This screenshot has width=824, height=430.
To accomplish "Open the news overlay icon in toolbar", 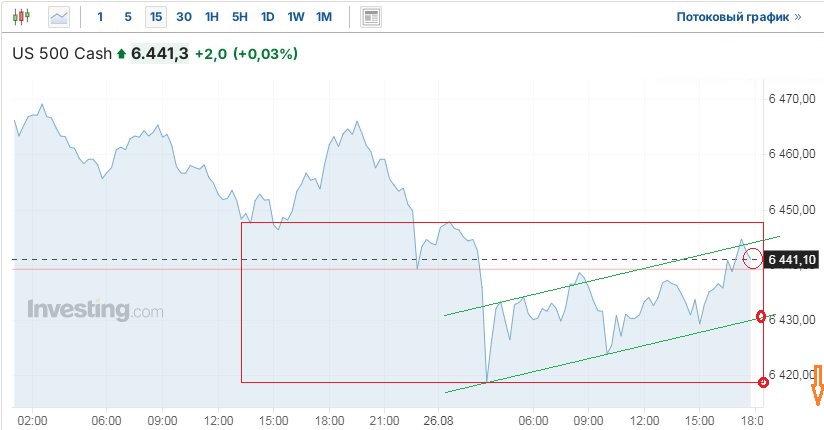I will click(371, 17).
